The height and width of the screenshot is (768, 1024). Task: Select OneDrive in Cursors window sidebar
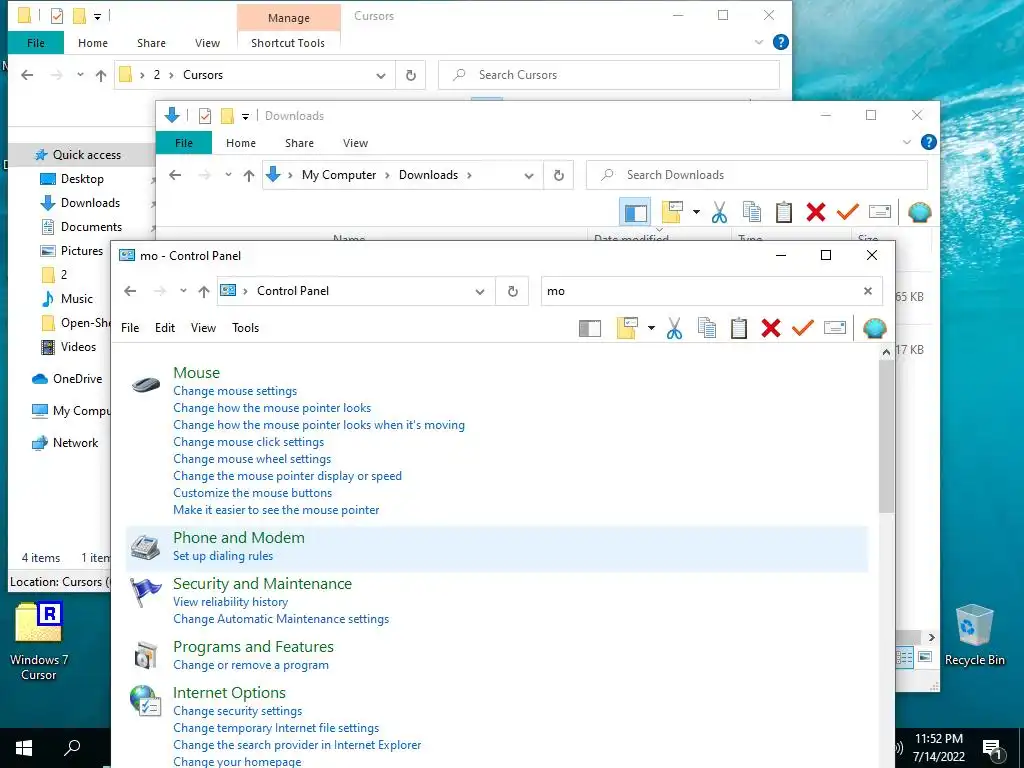tap(77, 379)
